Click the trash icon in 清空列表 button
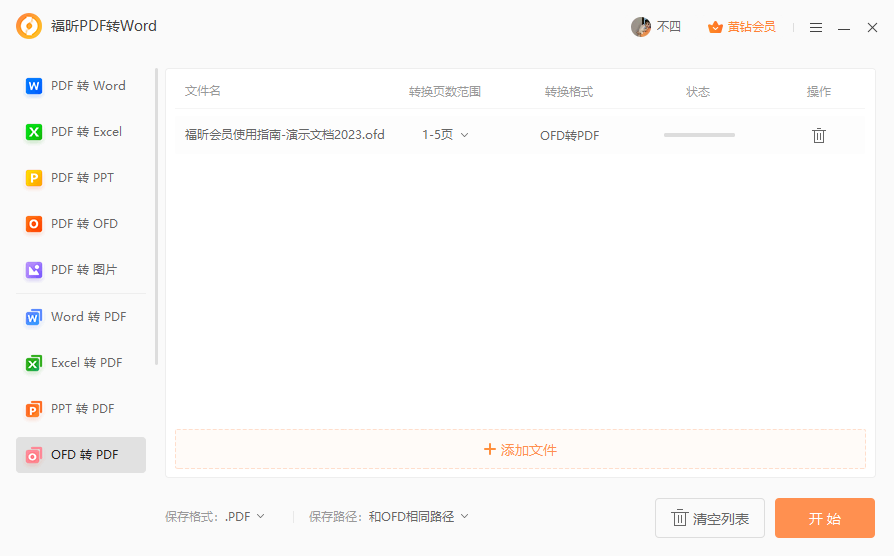Viewport: 894px width, 556px height. [679, 518]
